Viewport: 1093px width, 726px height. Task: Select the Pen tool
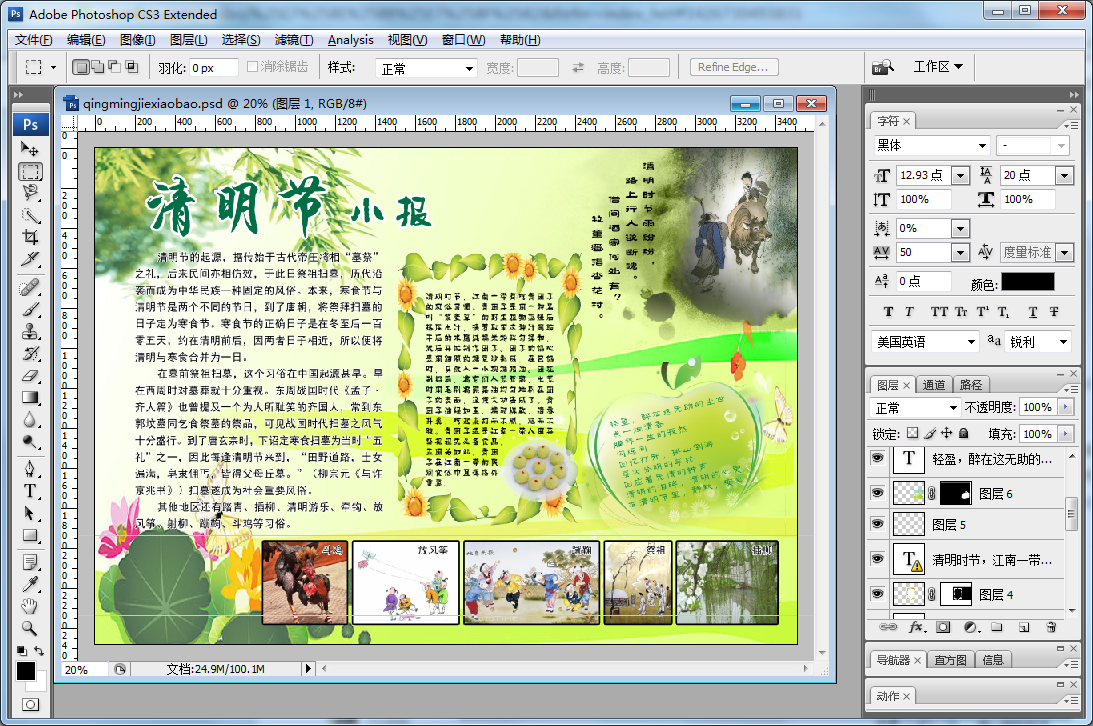[x=30, y=469]
